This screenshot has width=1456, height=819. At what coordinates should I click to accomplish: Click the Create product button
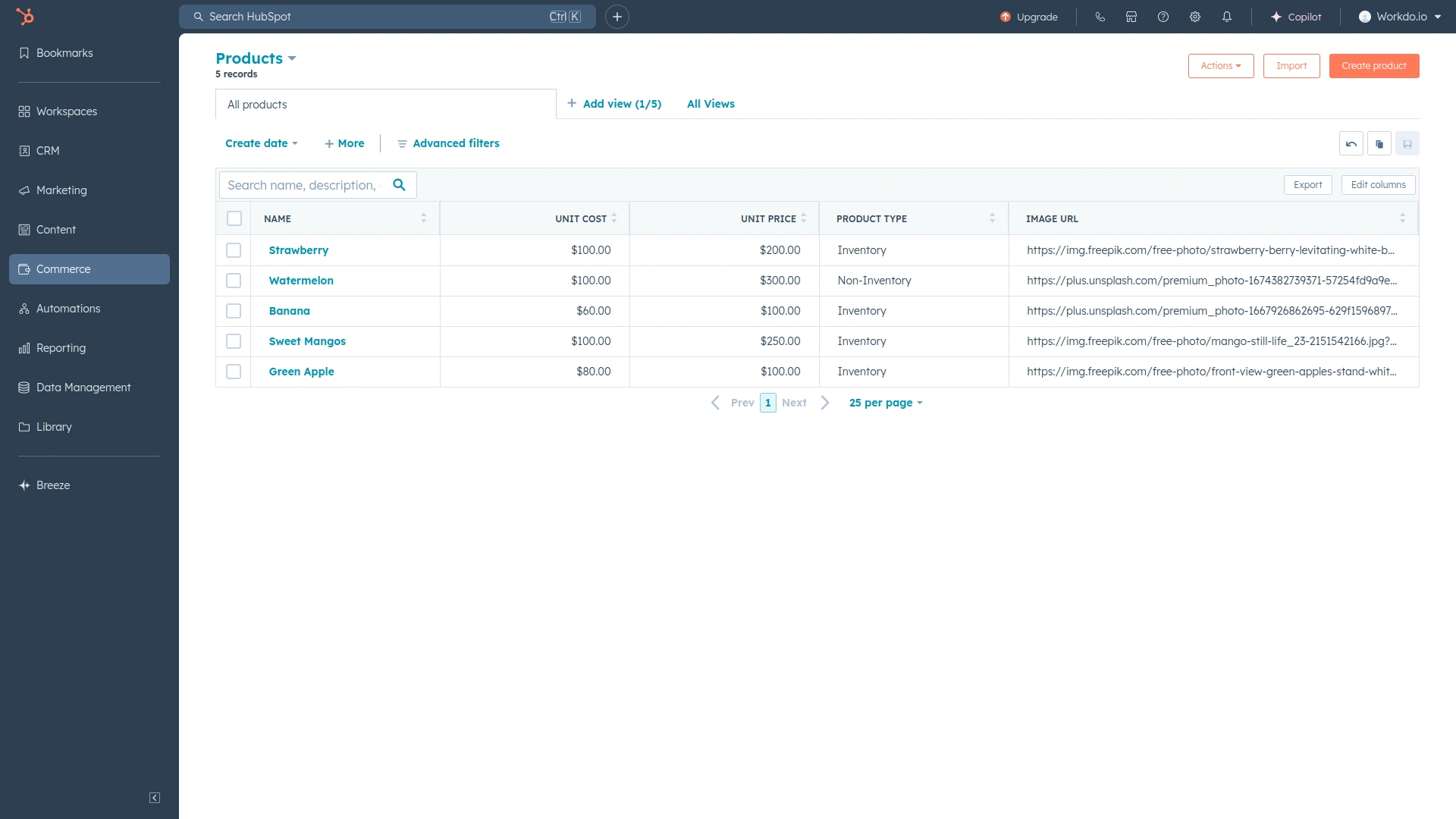tap(1373, 66)
